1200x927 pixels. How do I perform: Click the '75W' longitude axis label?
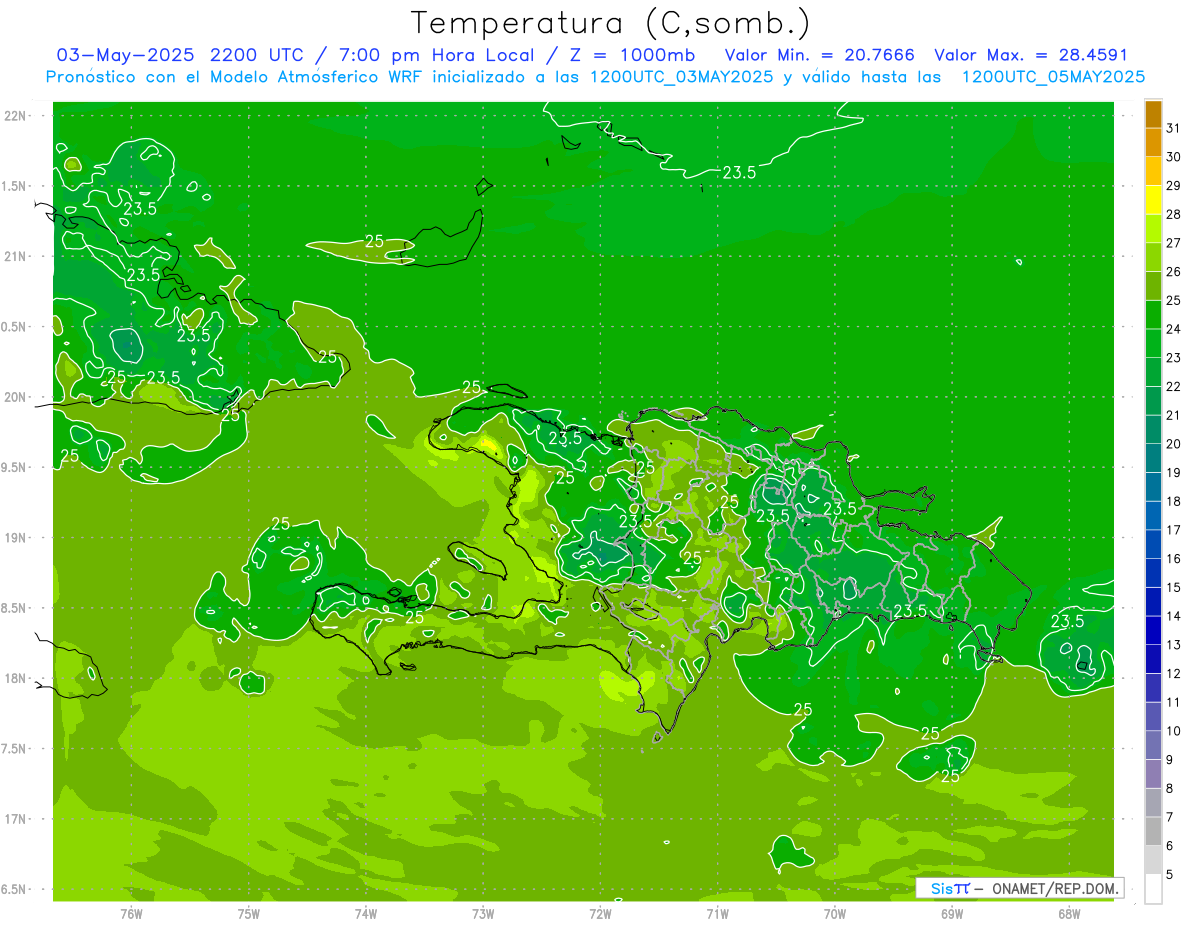249,913
